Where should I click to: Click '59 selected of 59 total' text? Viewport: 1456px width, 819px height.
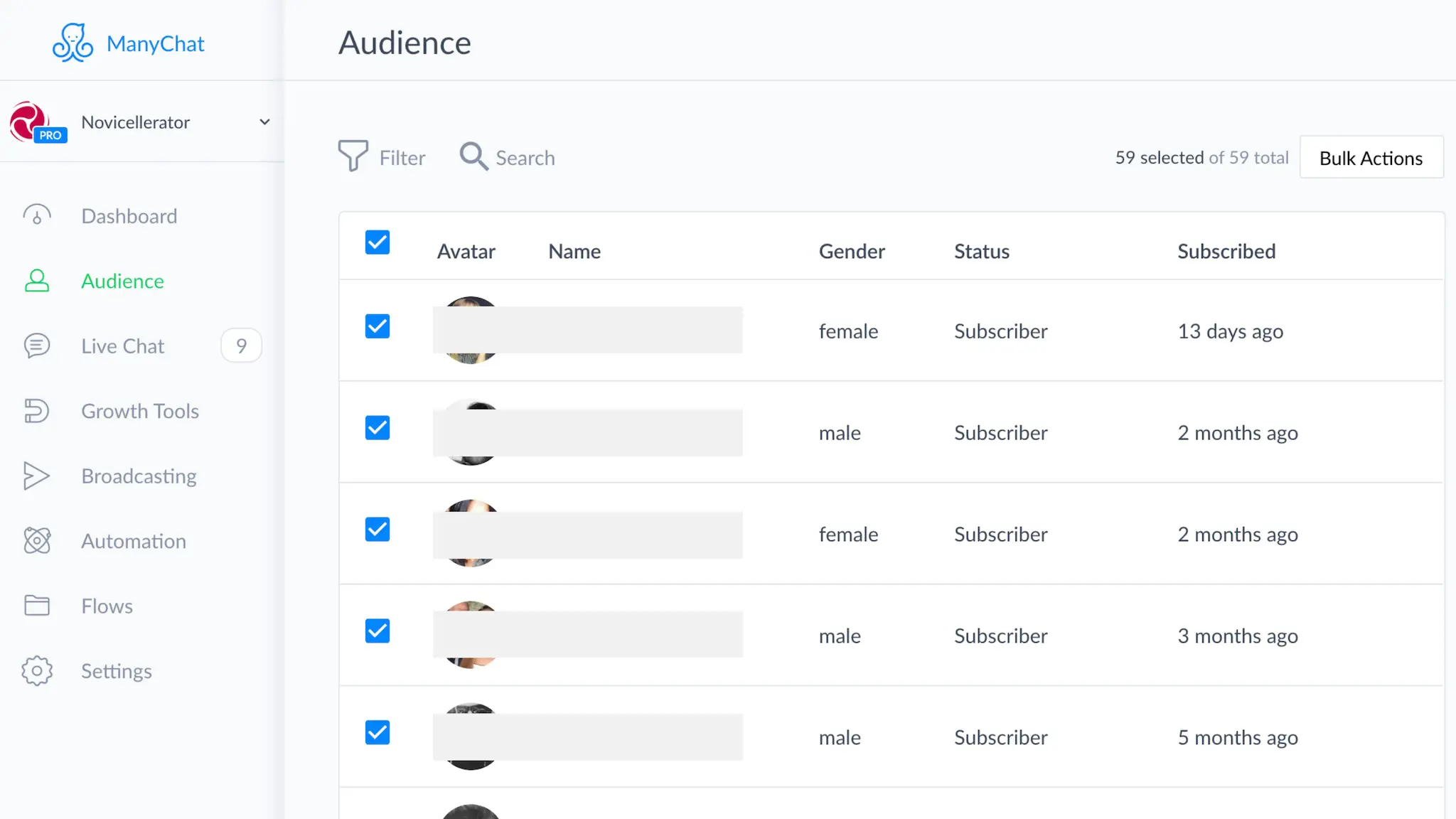pos(1201,158)
